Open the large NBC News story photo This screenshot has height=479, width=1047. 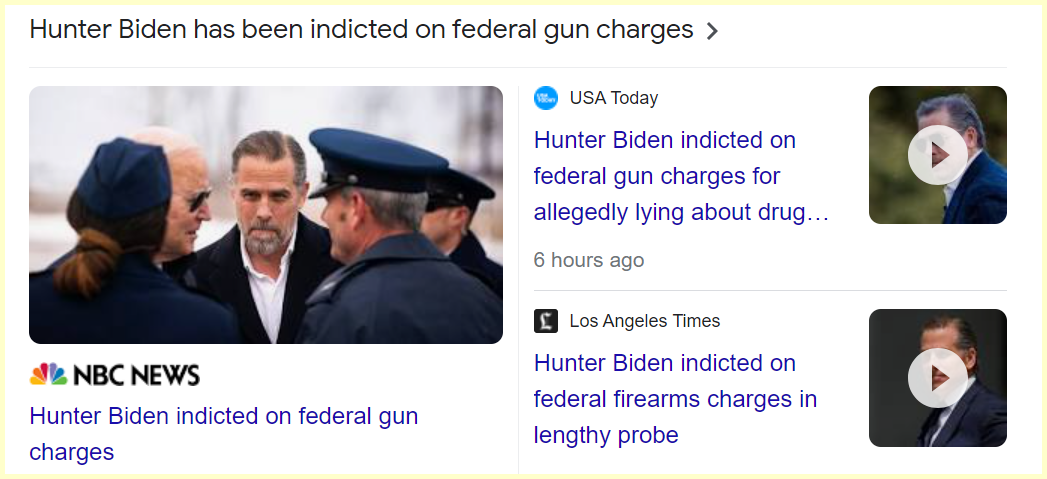(x=265, y=215)
